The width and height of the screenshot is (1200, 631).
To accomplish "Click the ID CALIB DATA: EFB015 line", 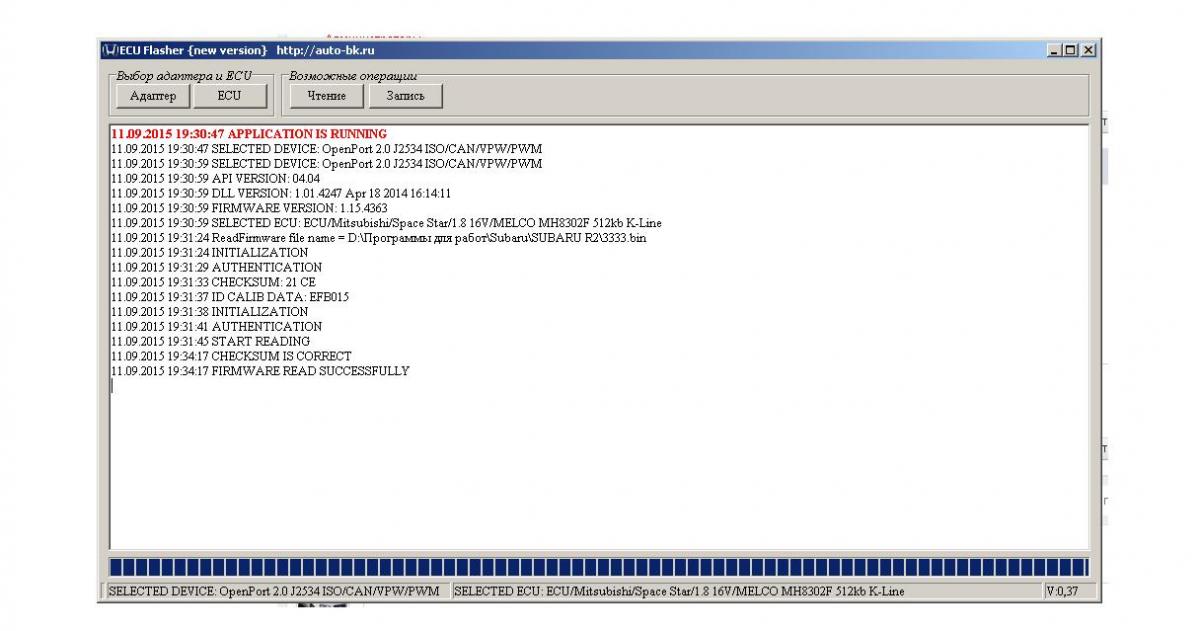I will point(230,297).
